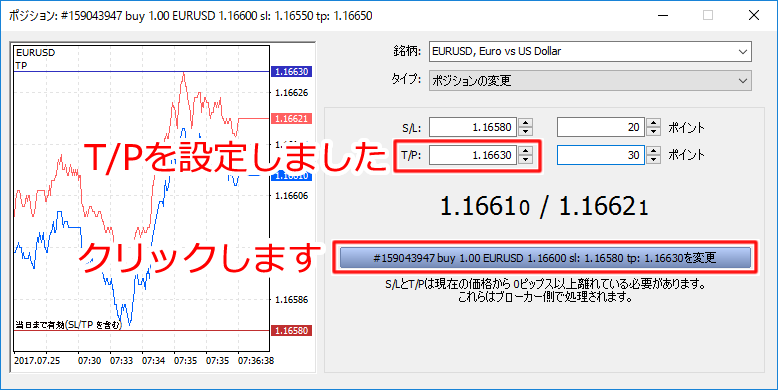Click the S/L price input field
The height and width of the screenshot is (390, 778).
pyautogui.click(x=473, y=127)
